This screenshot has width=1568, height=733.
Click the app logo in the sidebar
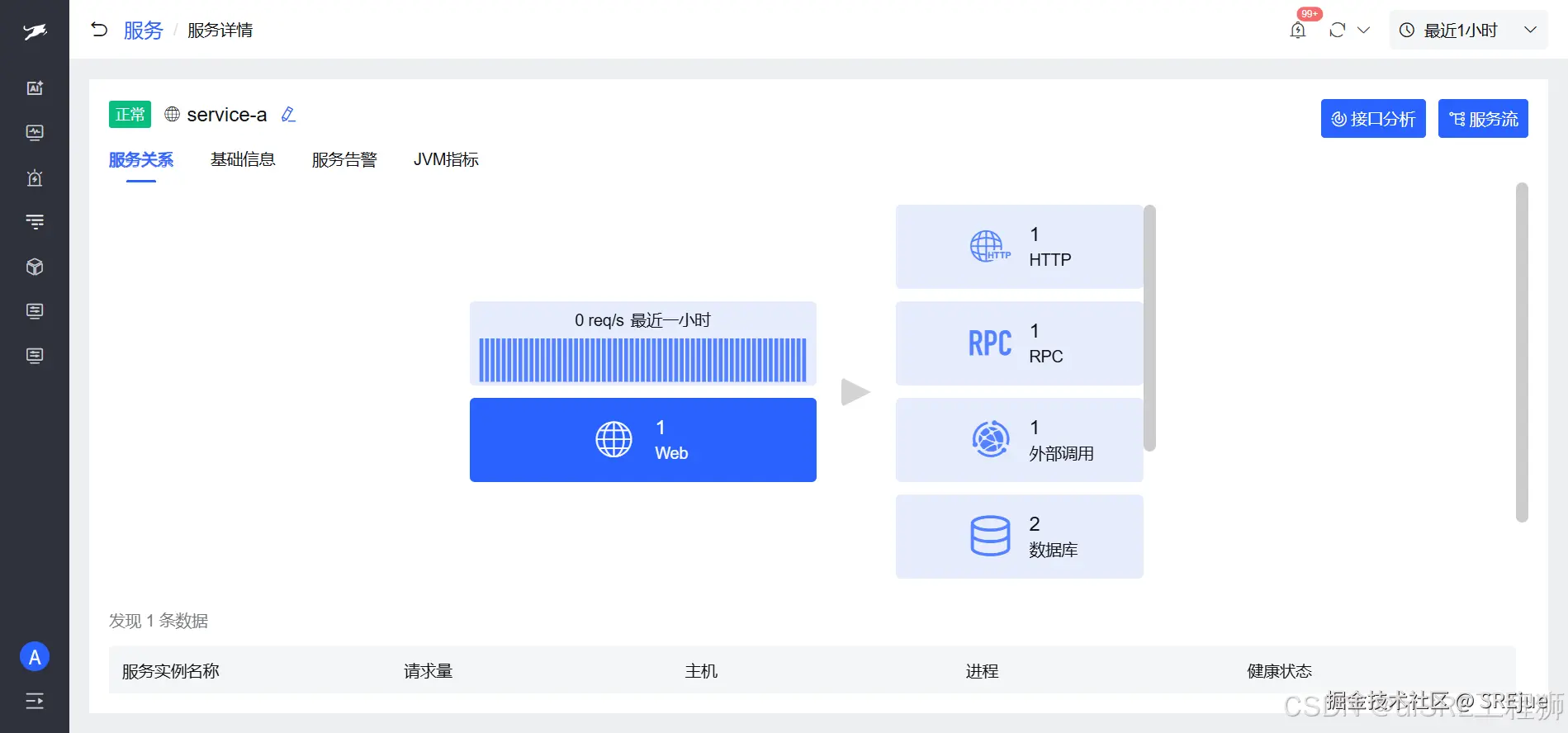coord(35,32)
